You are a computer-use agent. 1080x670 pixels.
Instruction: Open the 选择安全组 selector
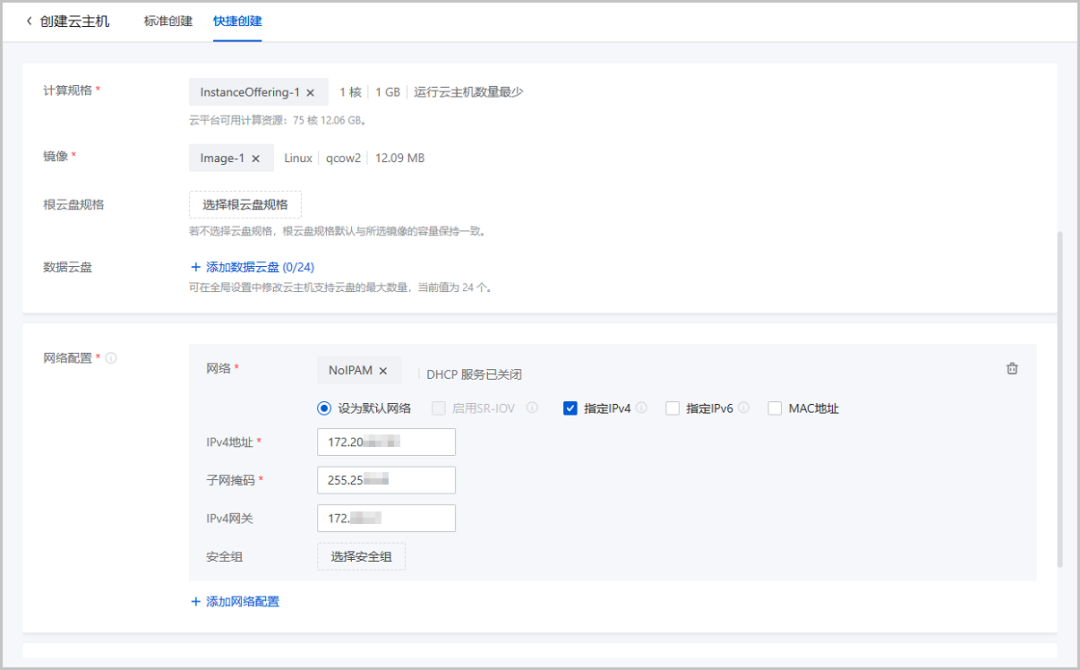tap(361, 556)
